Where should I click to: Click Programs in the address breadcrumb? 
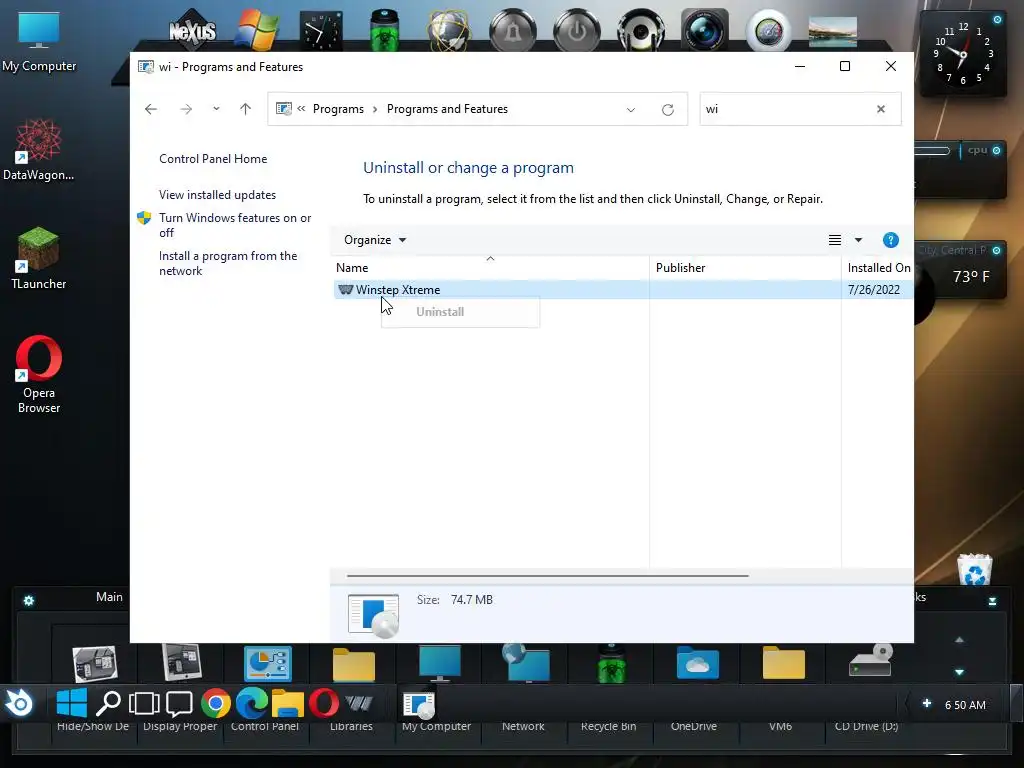[338, 109]
